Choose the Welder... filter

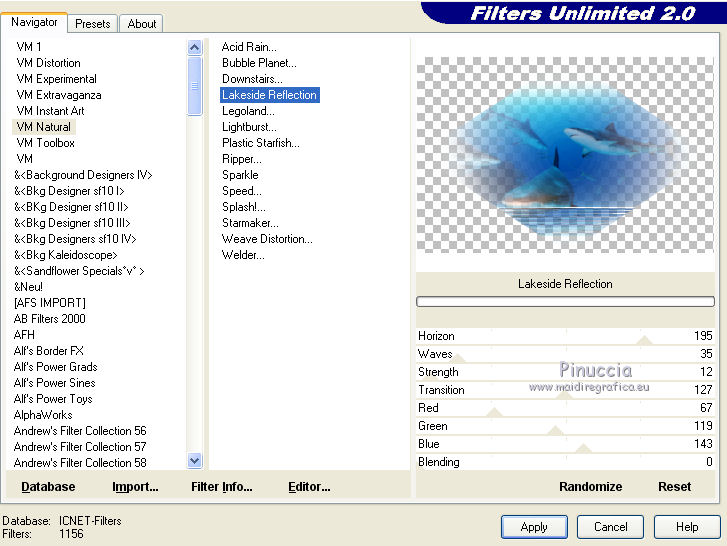click(x=243, y=255)
